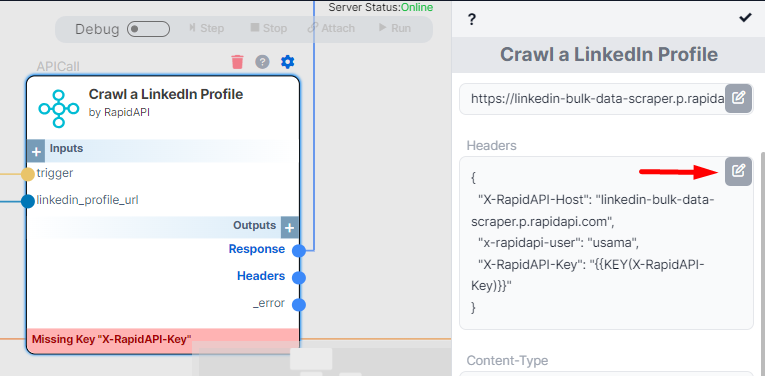This screenshot has width=765, height=376.
Task: Open node settings with the gear icon
Action: pos(287,62)
